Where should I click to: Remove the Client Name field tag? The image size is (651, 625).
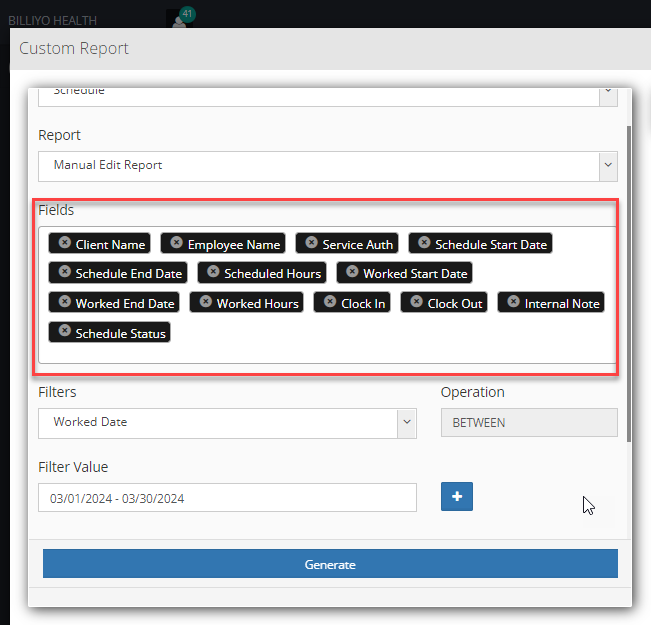(x=64, y=242)
